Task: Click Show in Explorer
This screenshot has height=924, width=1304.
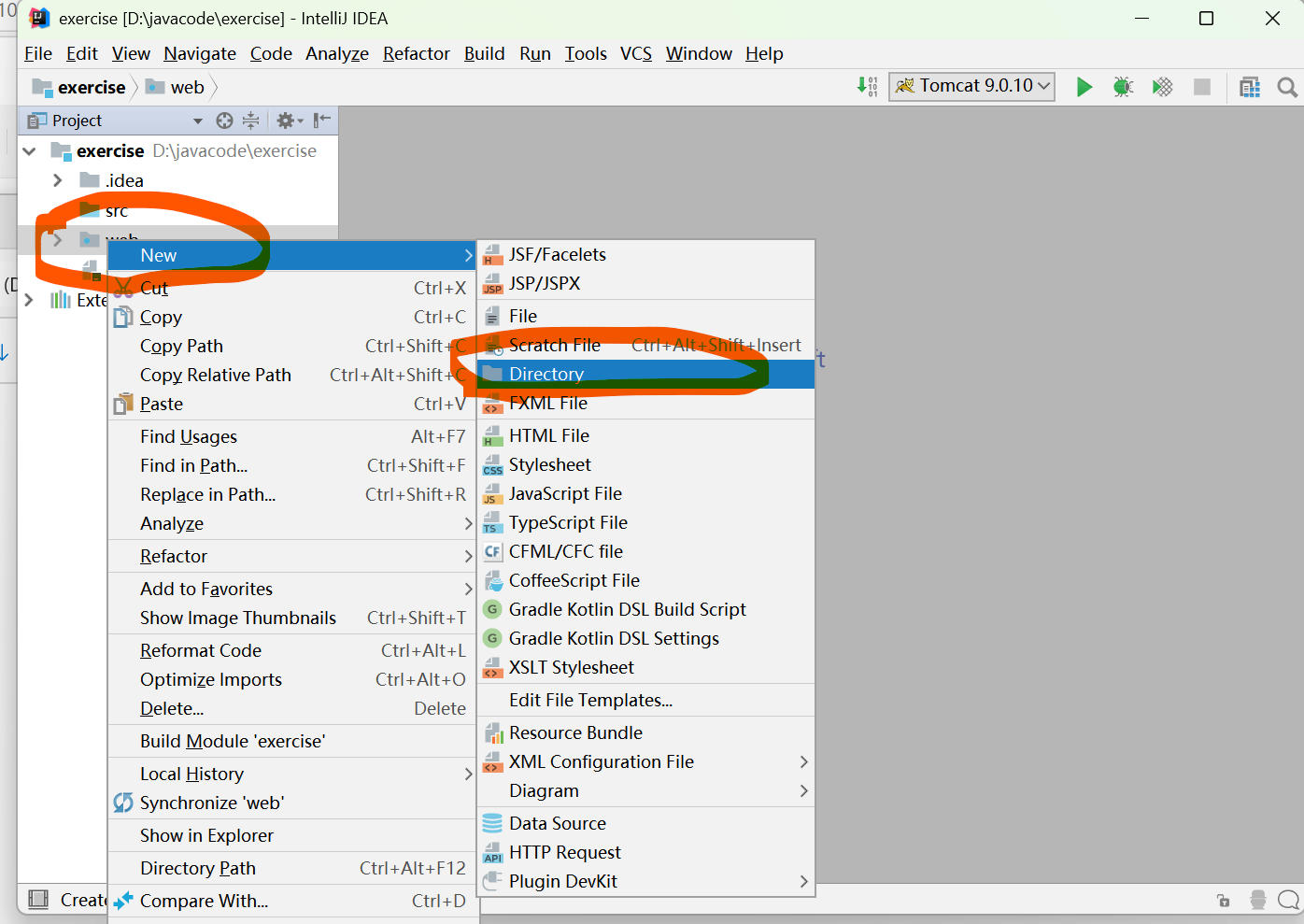Action: [x=292, y=835]
